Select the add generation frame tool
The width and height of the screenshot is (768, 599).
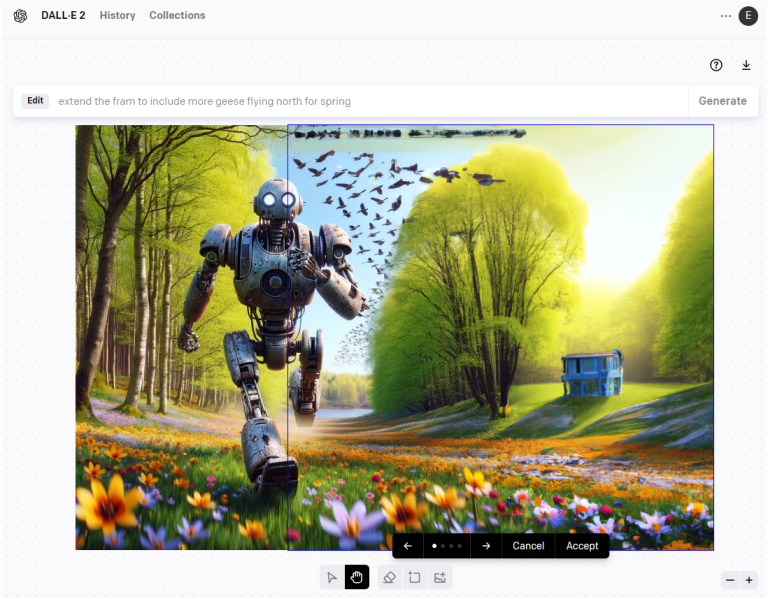pyautogui.click(x=414, y=578)
